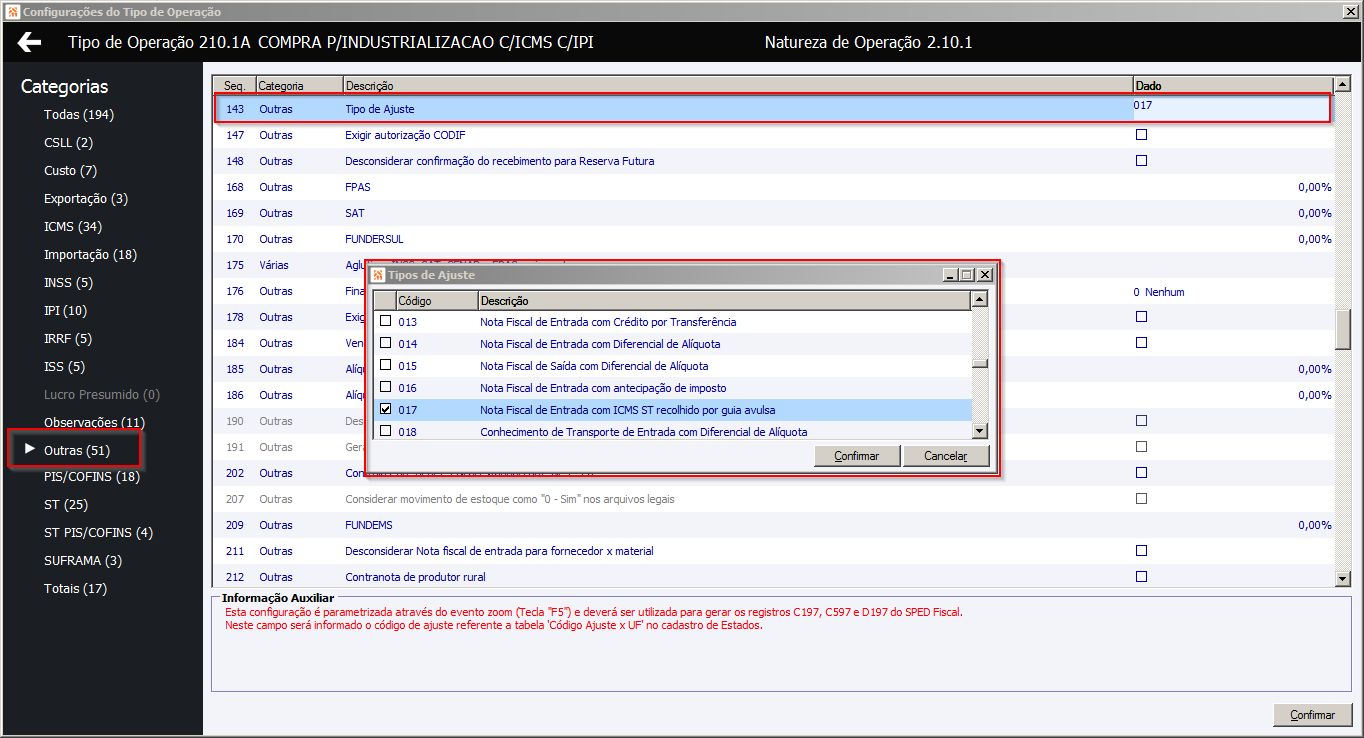
Task: Select the Observações (11) category
Action: coord(94,423)
